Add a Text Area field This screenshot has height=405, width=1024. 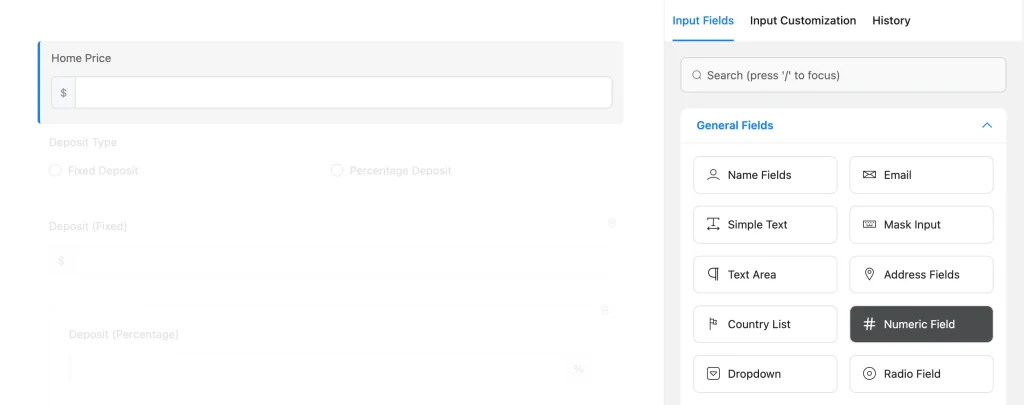765,274
